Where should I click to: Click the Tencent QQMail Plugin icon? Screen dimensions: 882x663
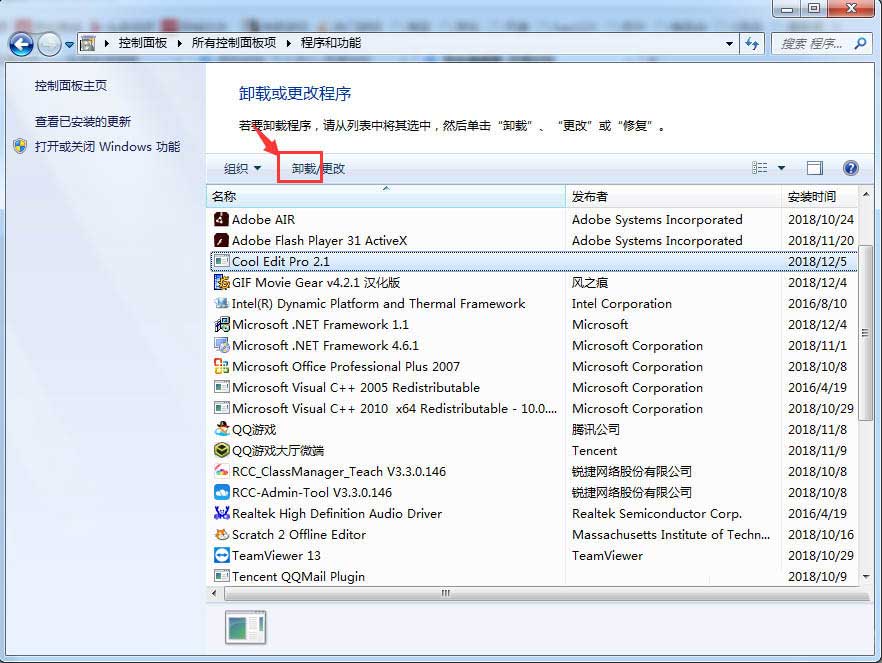tap(222, 576)
